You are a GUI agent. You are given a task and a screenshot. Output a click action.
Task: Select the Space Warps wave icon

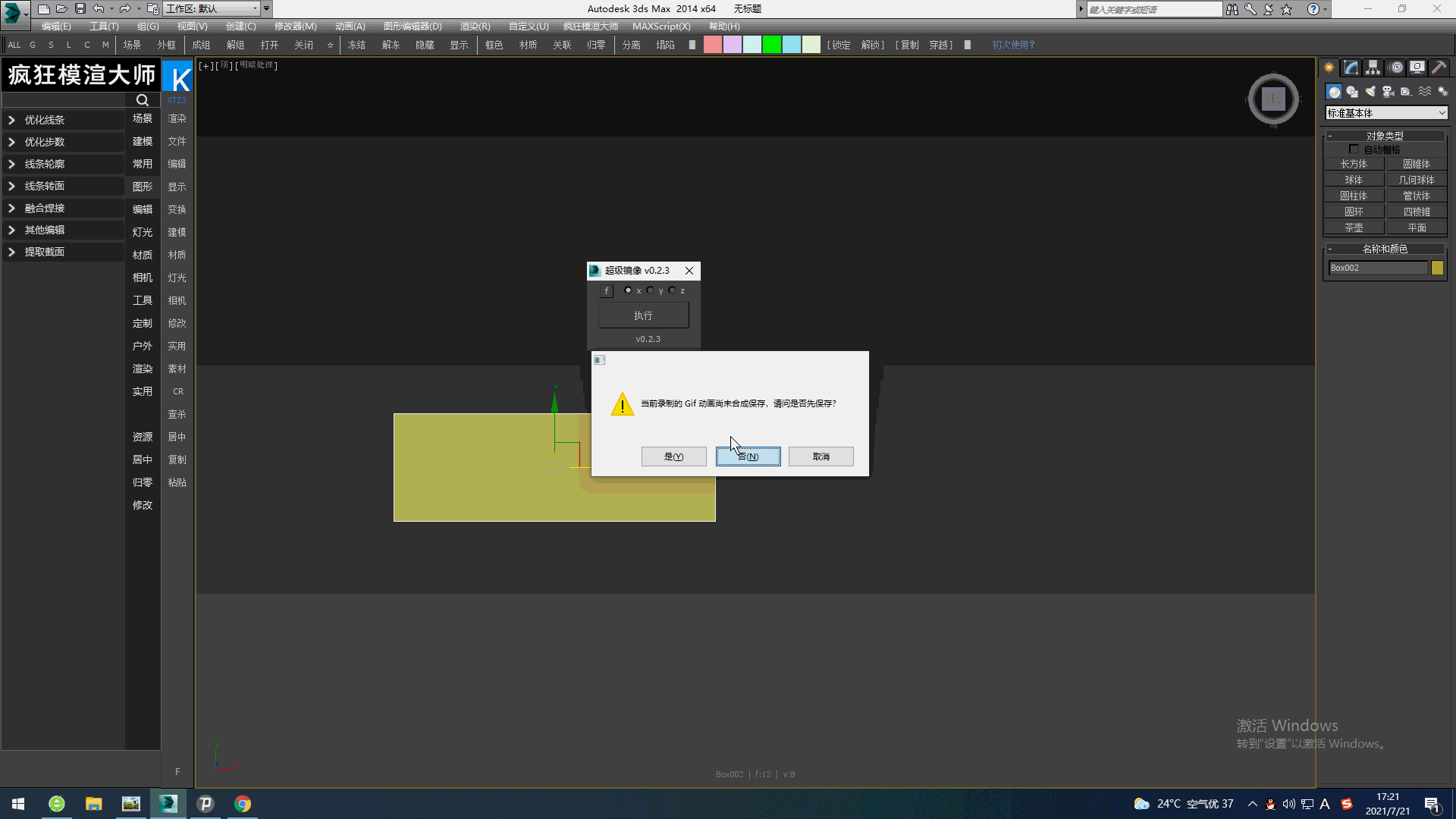[1425, 92]
